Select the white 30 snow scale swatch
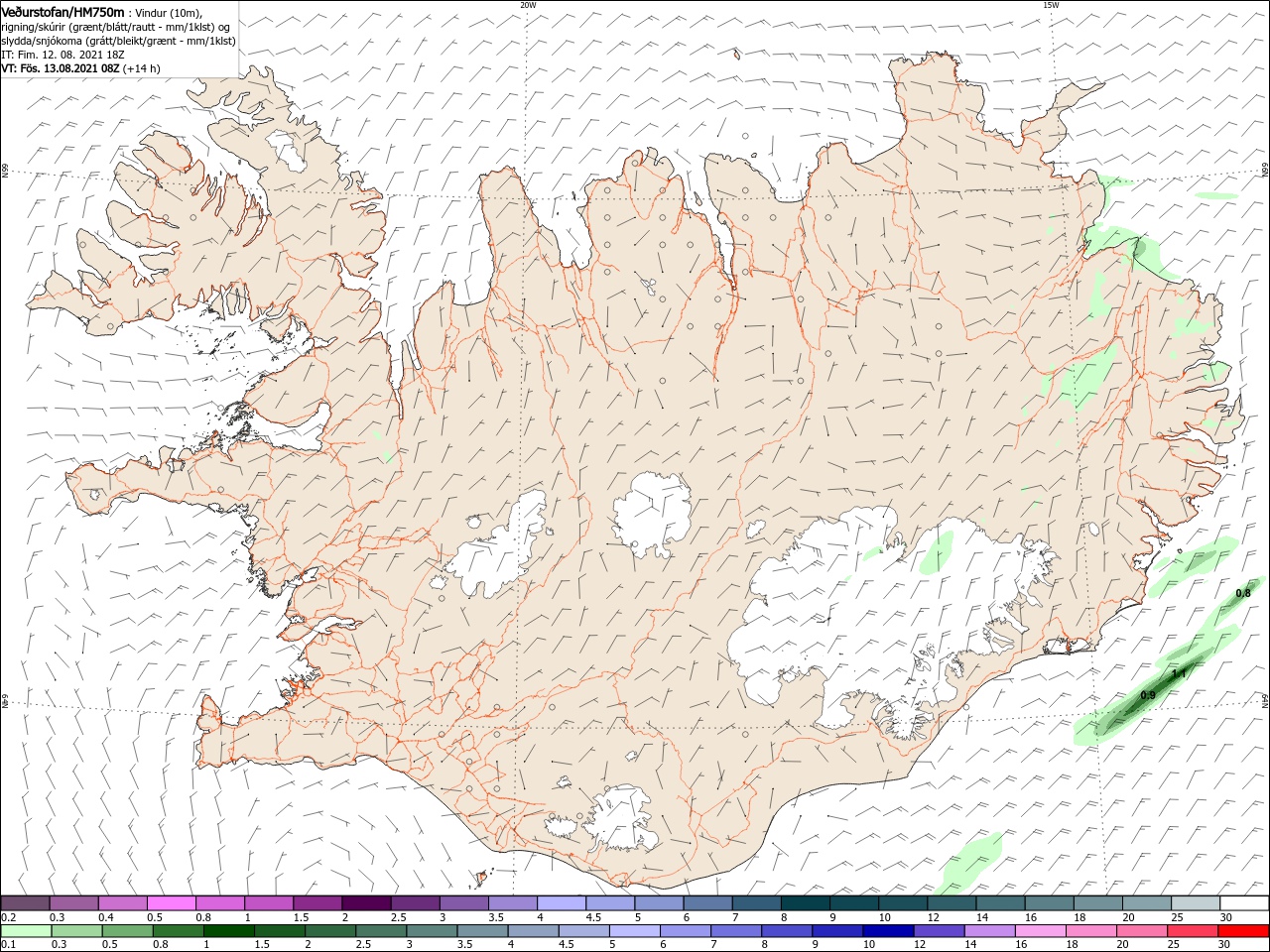 (1243, 903)
